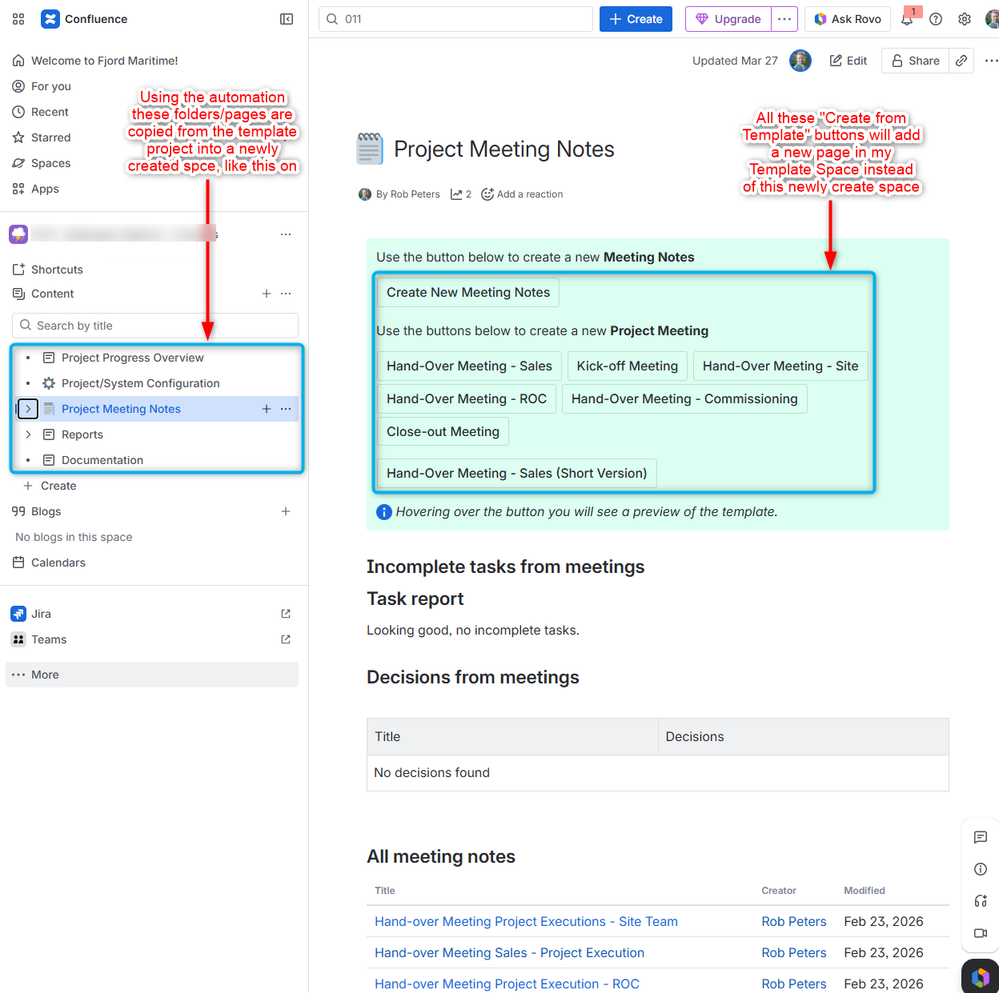Click the video camera icon in right rail

pyautogui.click(x=981, y=932)
